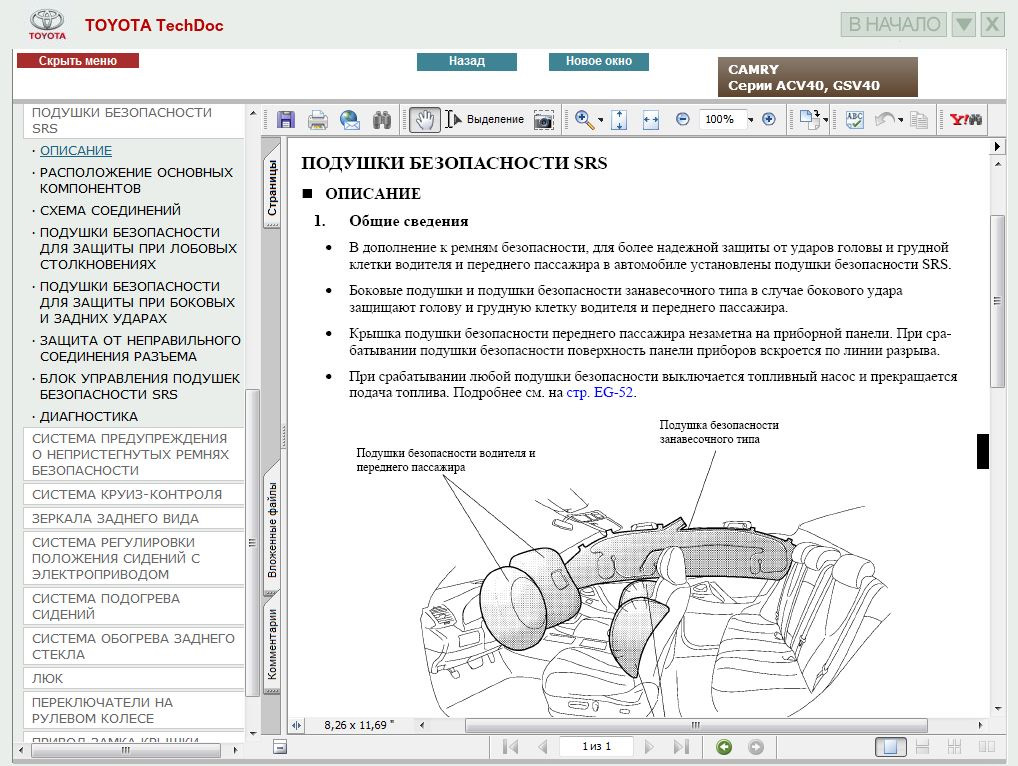Expand СИСТЕМА КРУИЗ-КОНТРОЛЯ menu section
The image size is (1018, 766).
(127, 494)
